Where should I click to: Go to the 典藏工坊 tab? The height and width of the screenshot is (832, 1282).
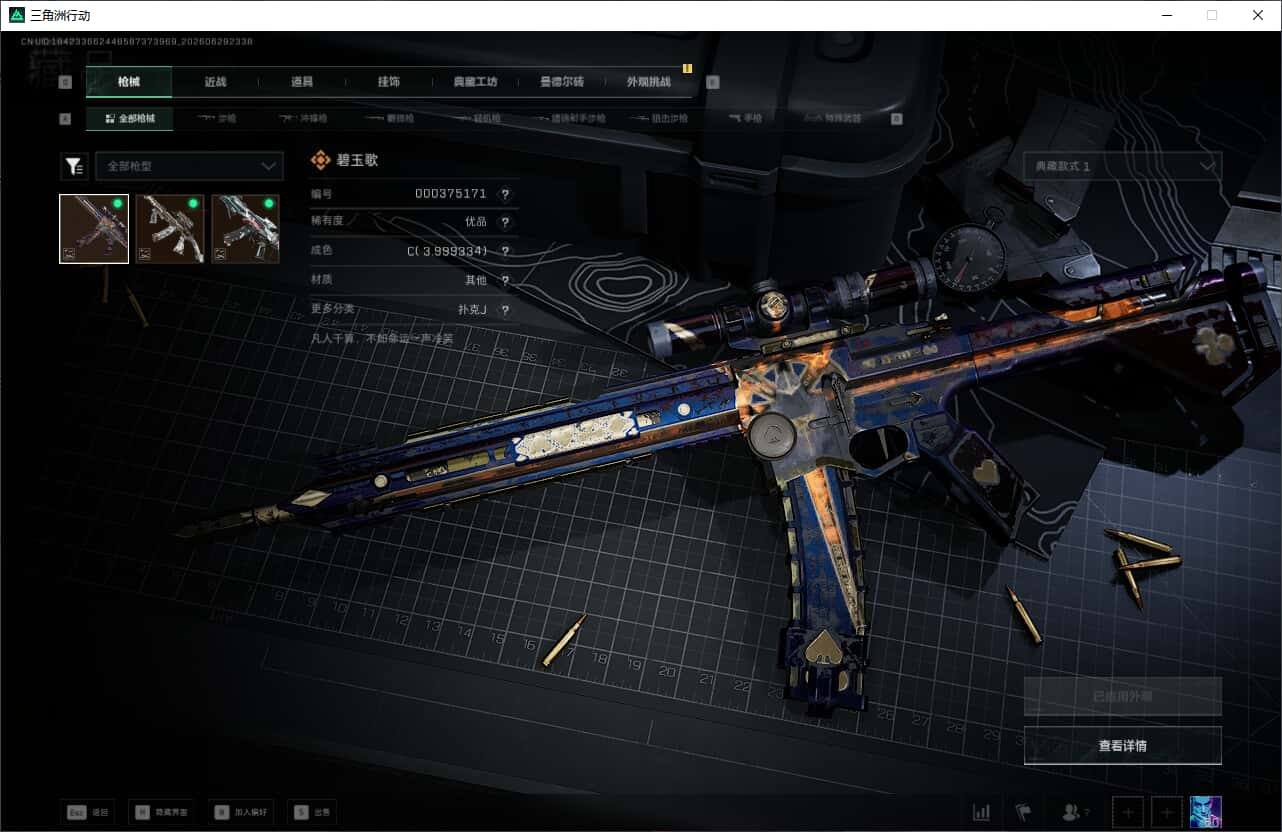click(475, 82)
